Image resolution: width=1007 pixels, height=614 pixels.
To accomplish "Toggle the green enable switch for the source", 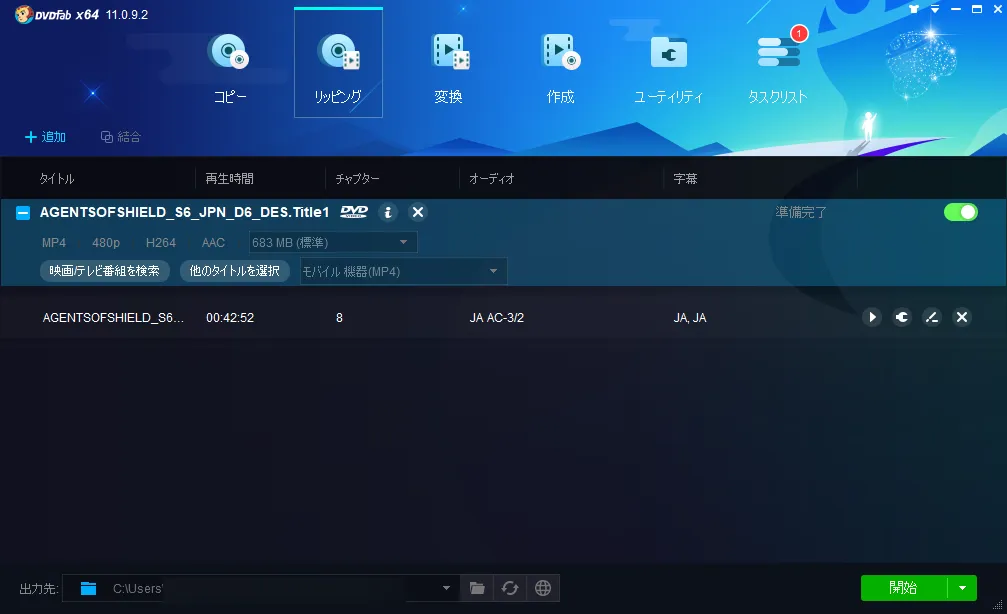I will [x=961, y=212].
